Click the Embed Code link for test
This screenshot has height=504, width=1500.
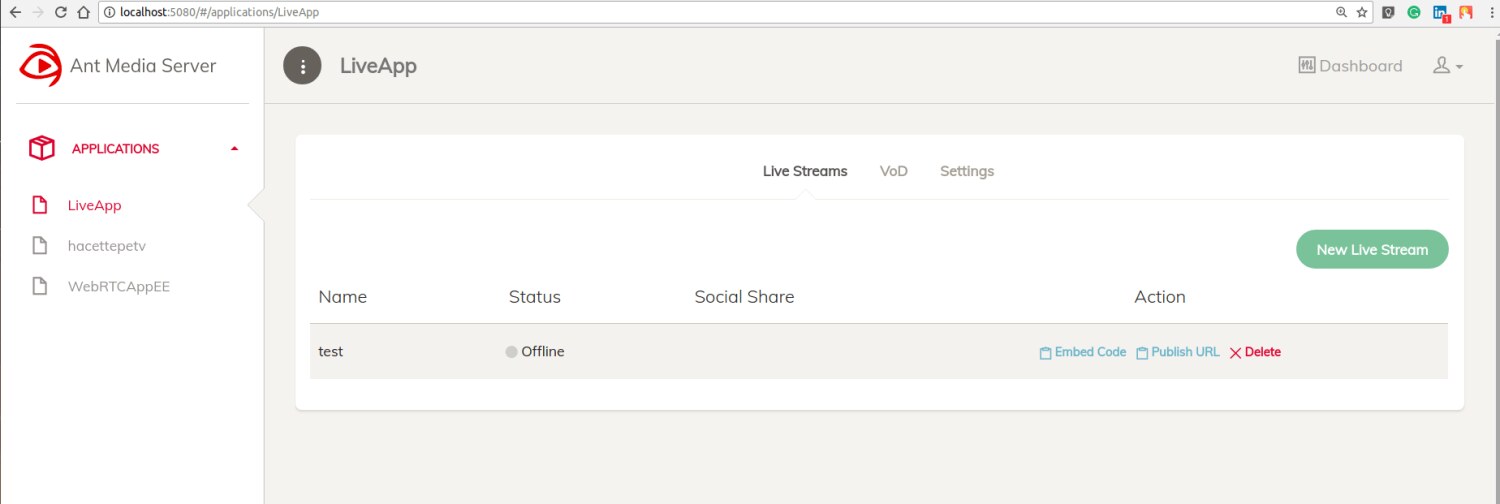click(x=1083, y=352)
